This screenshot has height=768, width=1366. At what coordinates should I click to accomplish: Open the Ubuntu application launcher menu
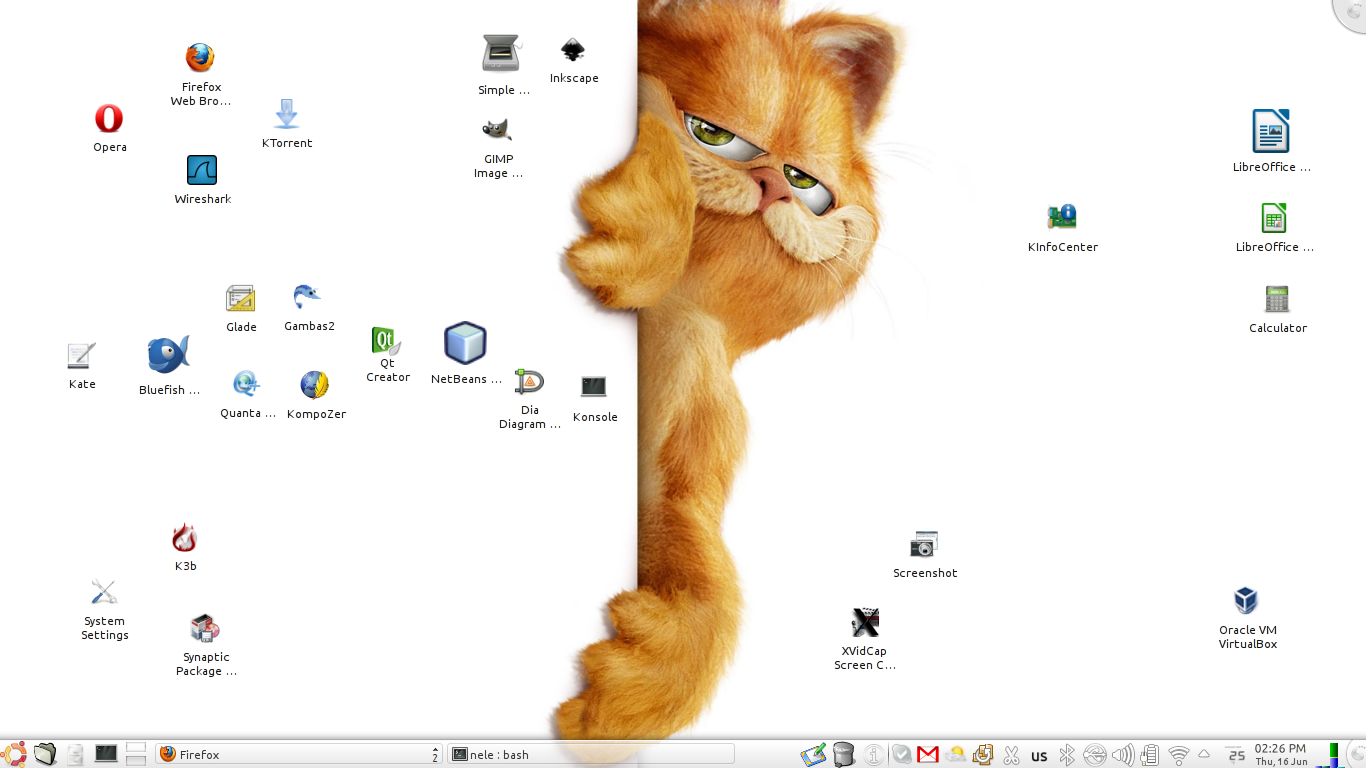click(x=13, y=754)
